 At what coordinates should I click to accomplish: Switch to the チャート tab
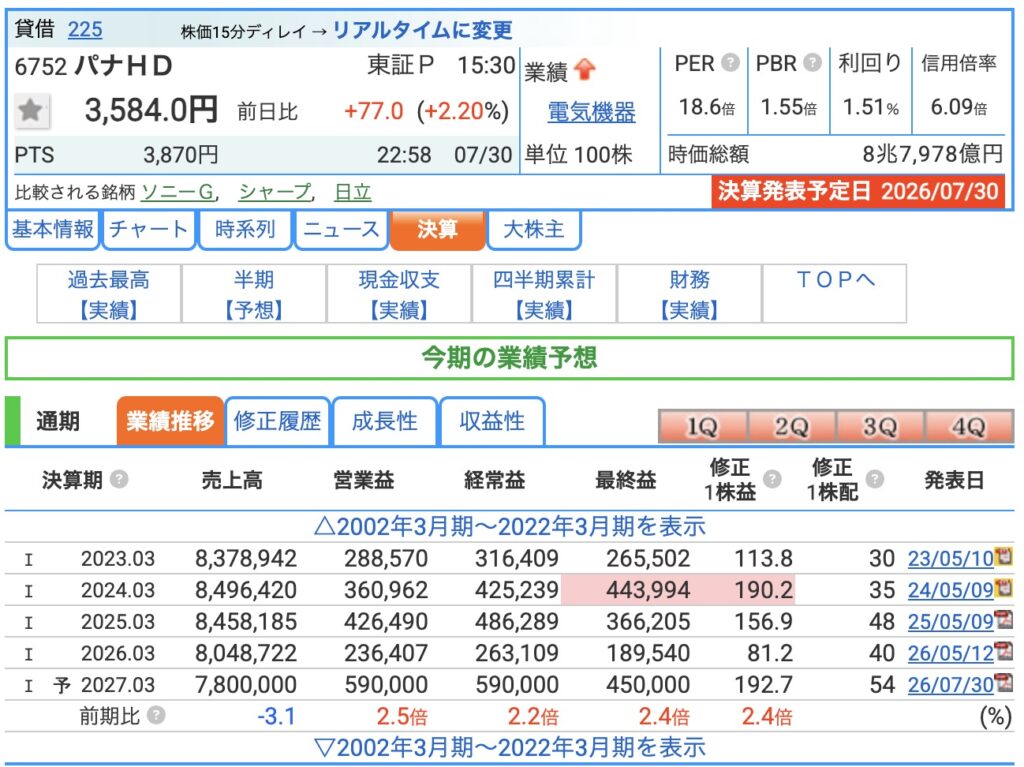click(x=149, y=229)
